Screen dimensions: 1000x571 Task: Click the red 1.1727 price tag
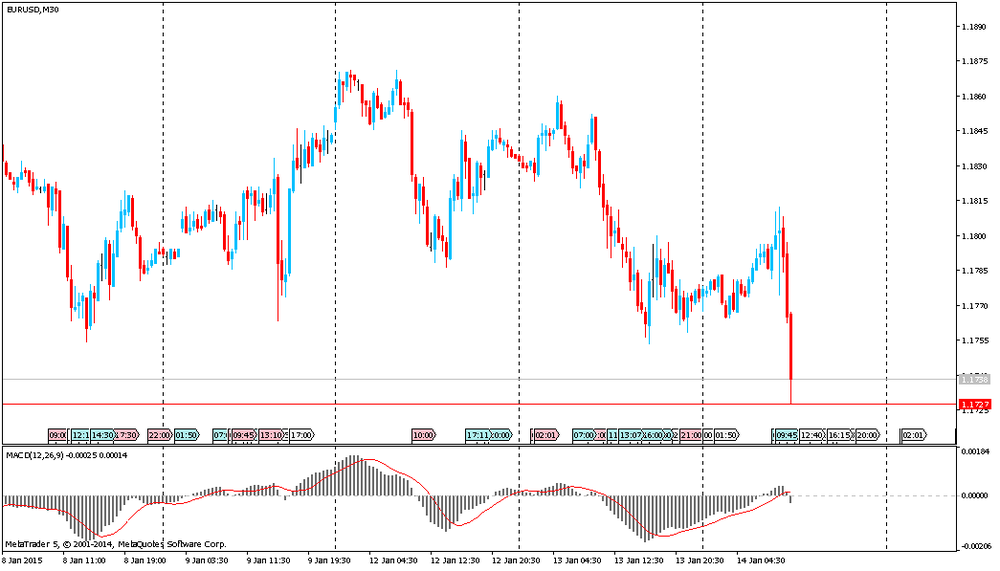973,405
